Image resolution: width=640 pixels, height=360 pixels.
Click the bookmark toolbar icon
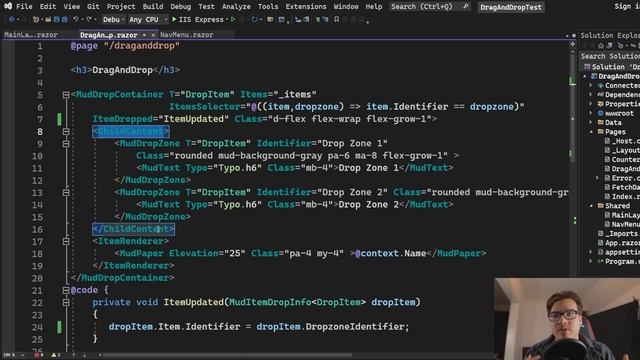pos(336,19)
